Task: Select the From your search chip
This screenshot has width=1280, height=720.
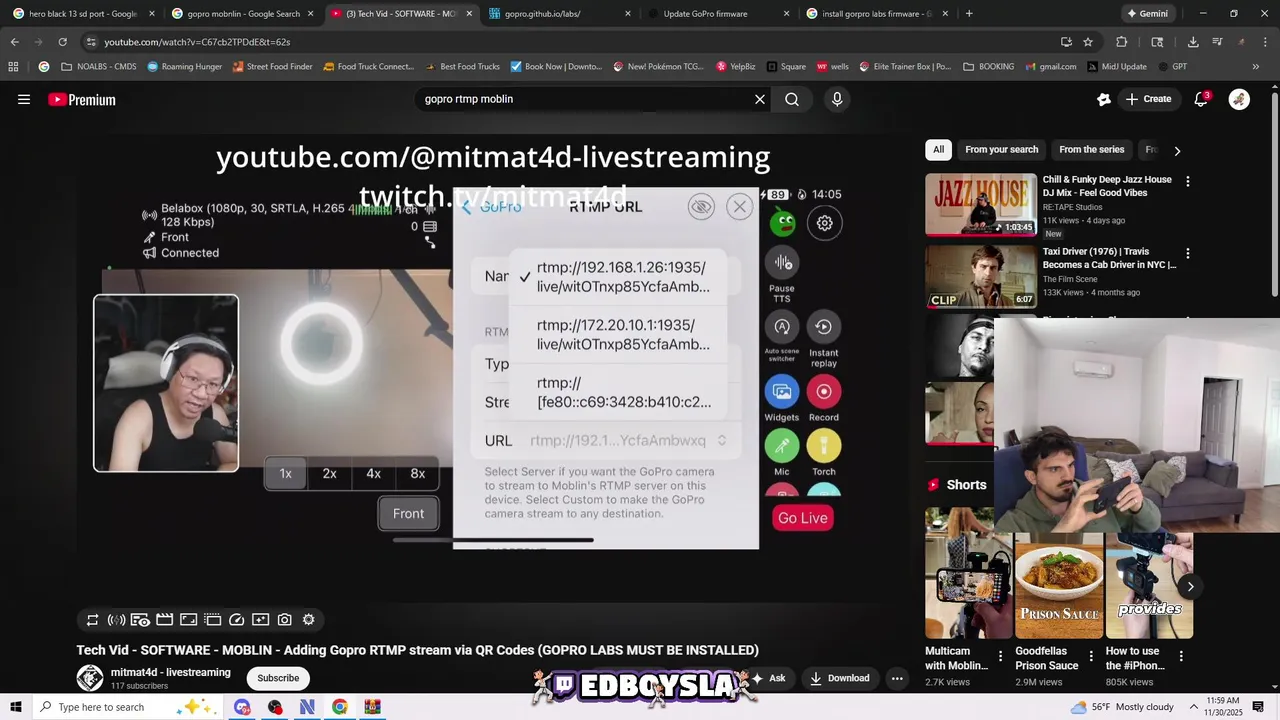Action: point(1001,150)
